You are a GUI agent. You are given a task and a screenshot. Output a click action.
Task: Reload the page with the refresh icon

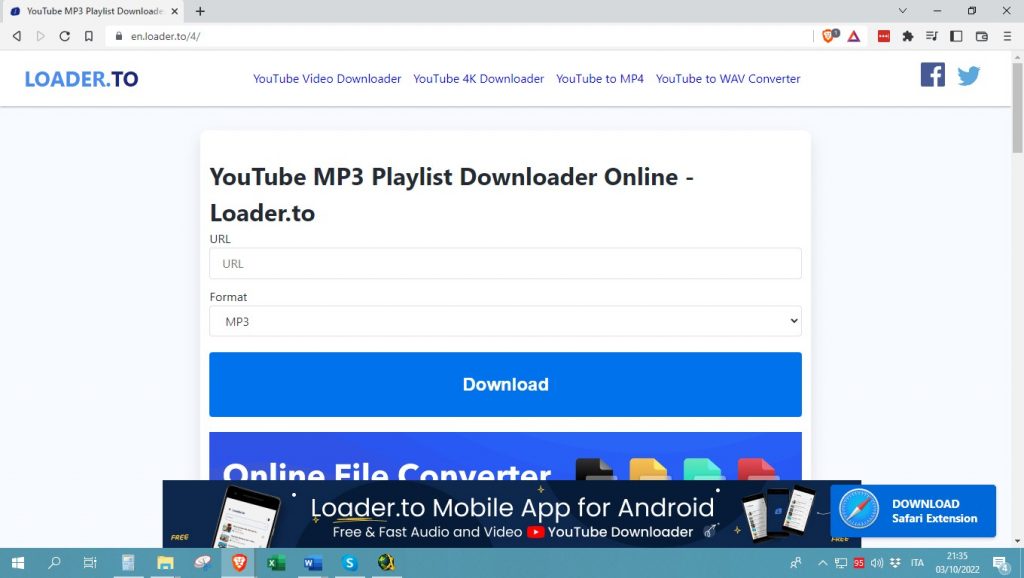coord(65,36)
